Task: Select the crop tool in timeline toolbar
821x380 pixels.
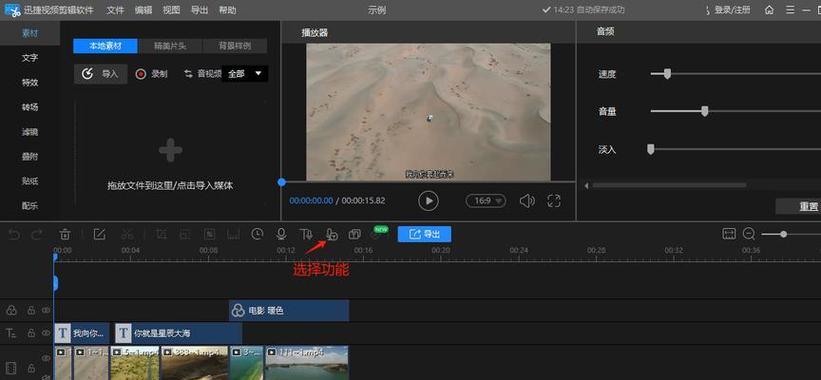Action: 161,234
